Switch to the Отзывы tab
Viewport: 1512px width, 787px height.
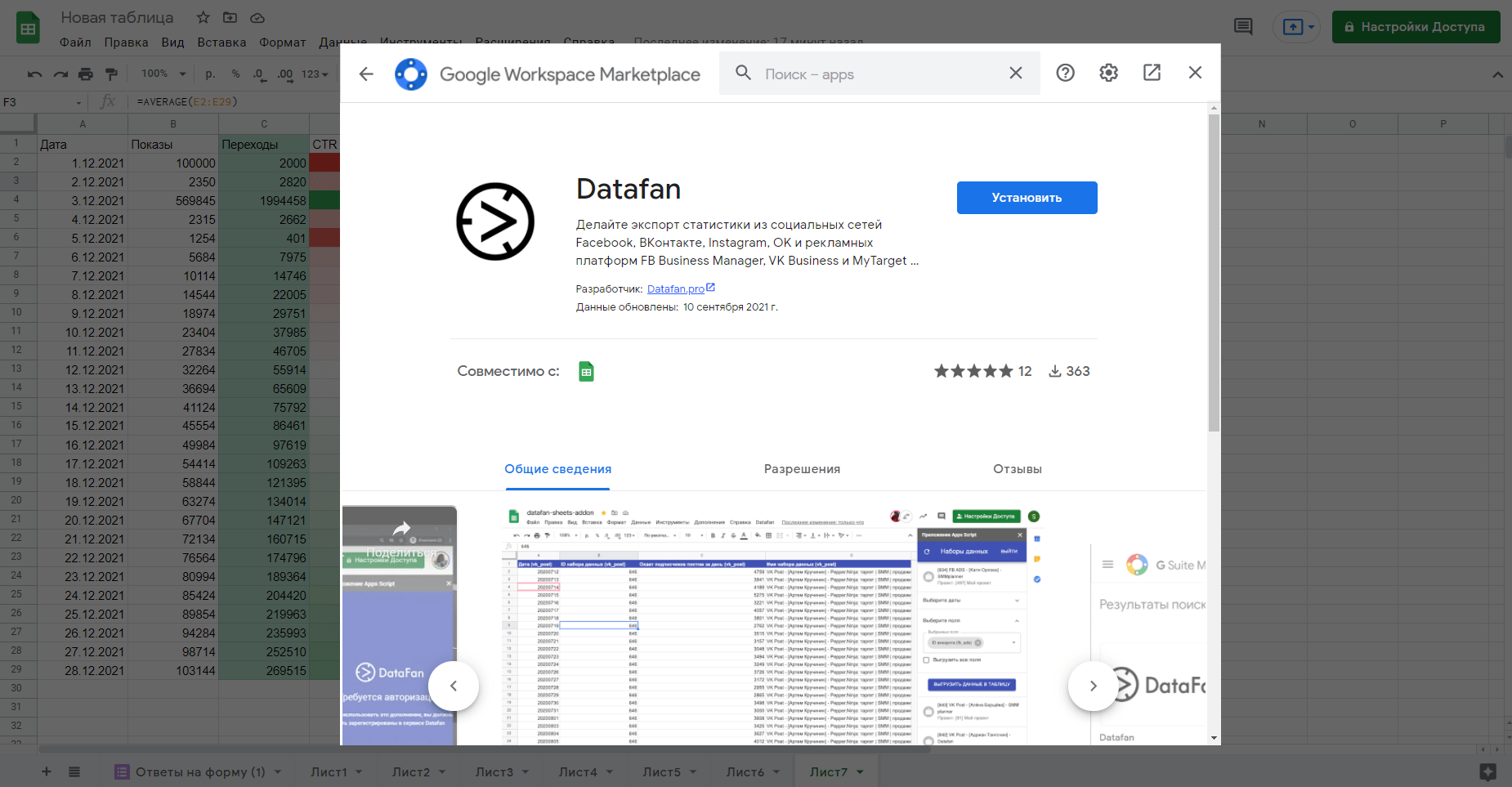(x=1017, y=469)
